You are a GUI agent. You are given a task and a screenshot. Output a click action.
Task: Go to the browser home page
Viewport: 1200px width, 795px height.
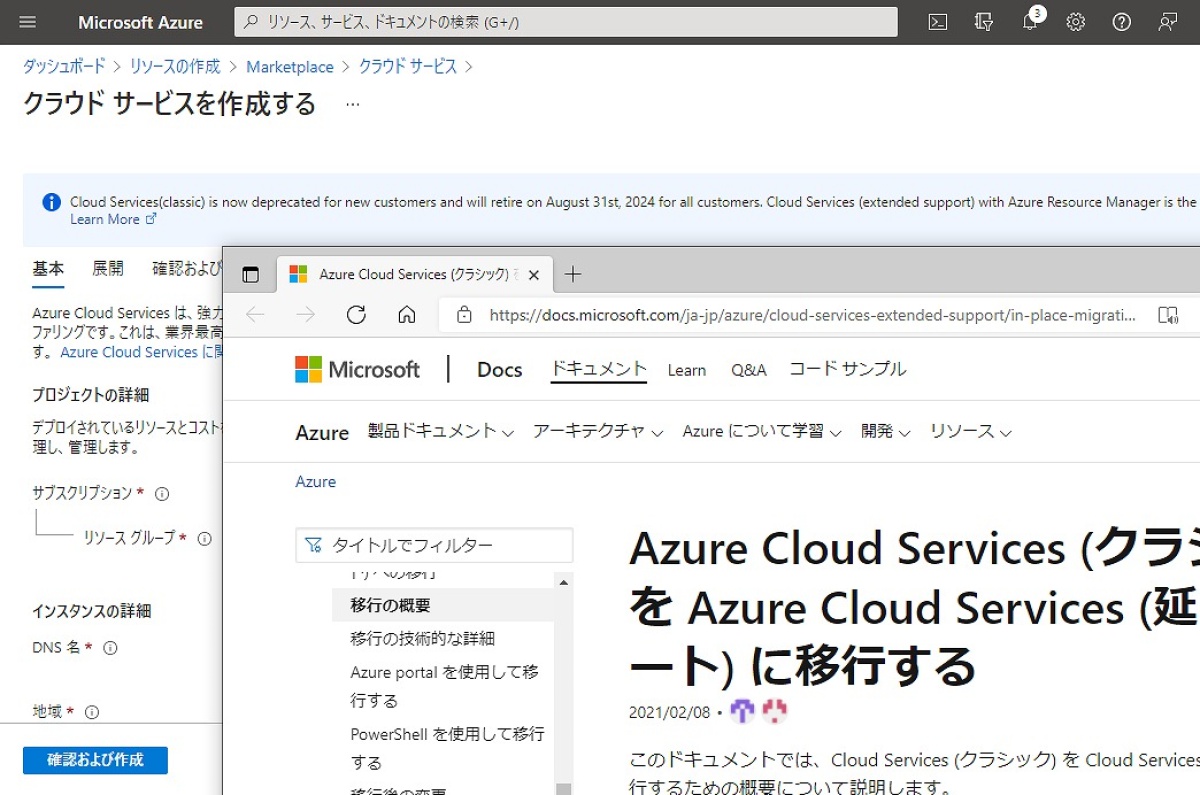coord(407,315)
